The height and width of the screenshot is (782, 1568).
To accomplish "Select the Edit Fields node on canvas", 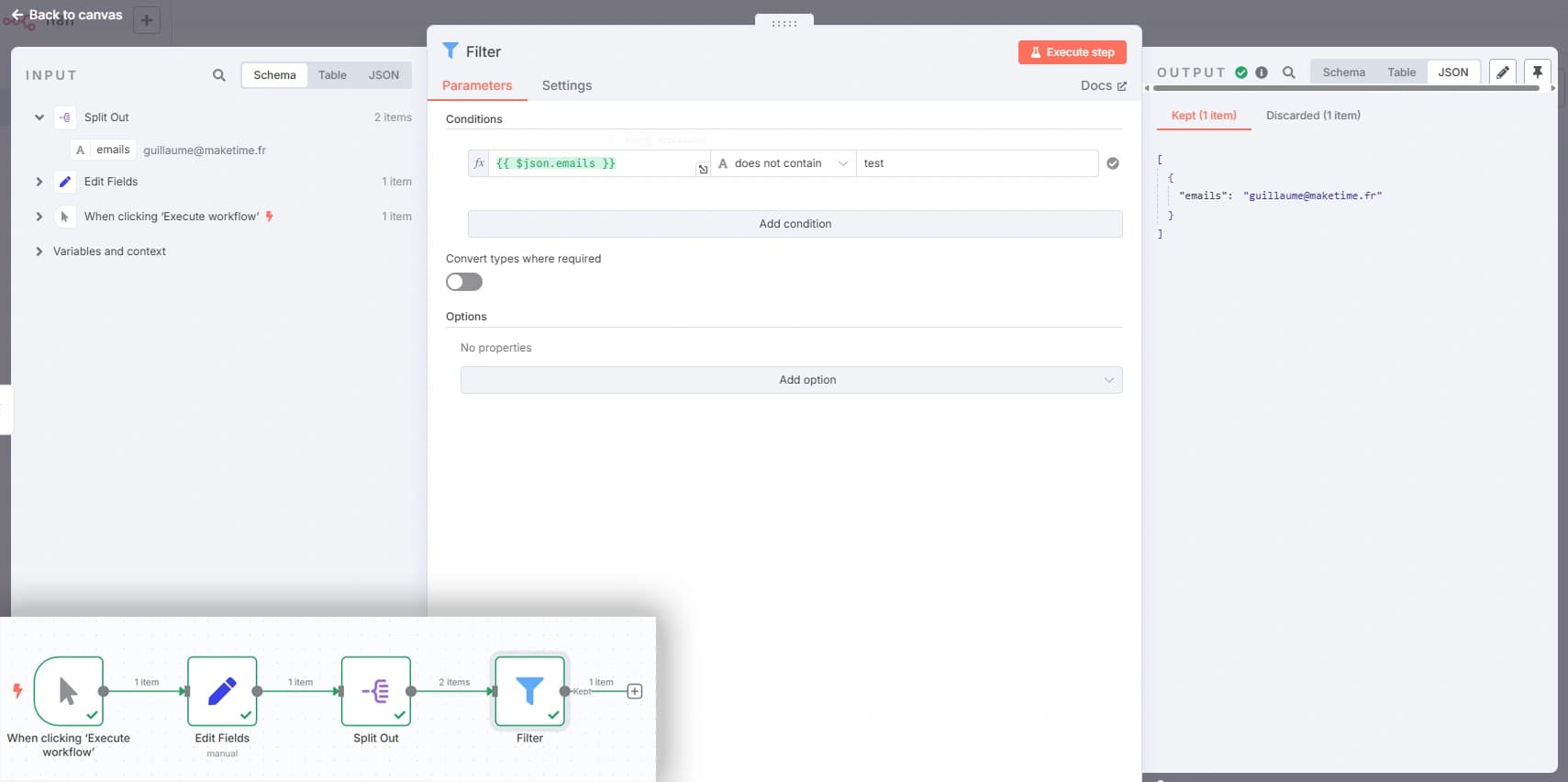I will coord(222,691).
